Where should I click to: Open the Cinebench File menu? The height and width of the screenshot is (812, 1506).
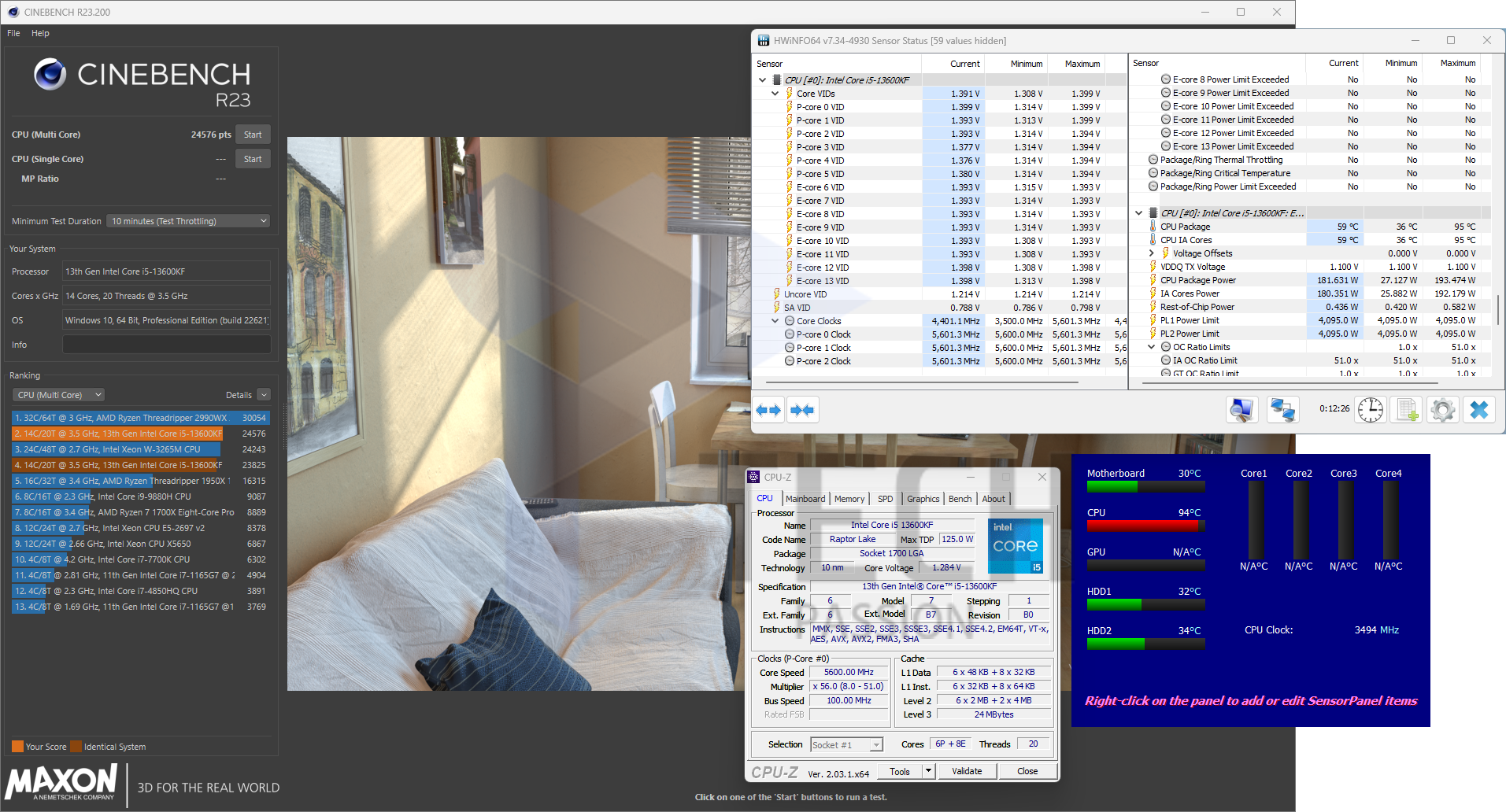pyautogui.click(x=13, y=33)
